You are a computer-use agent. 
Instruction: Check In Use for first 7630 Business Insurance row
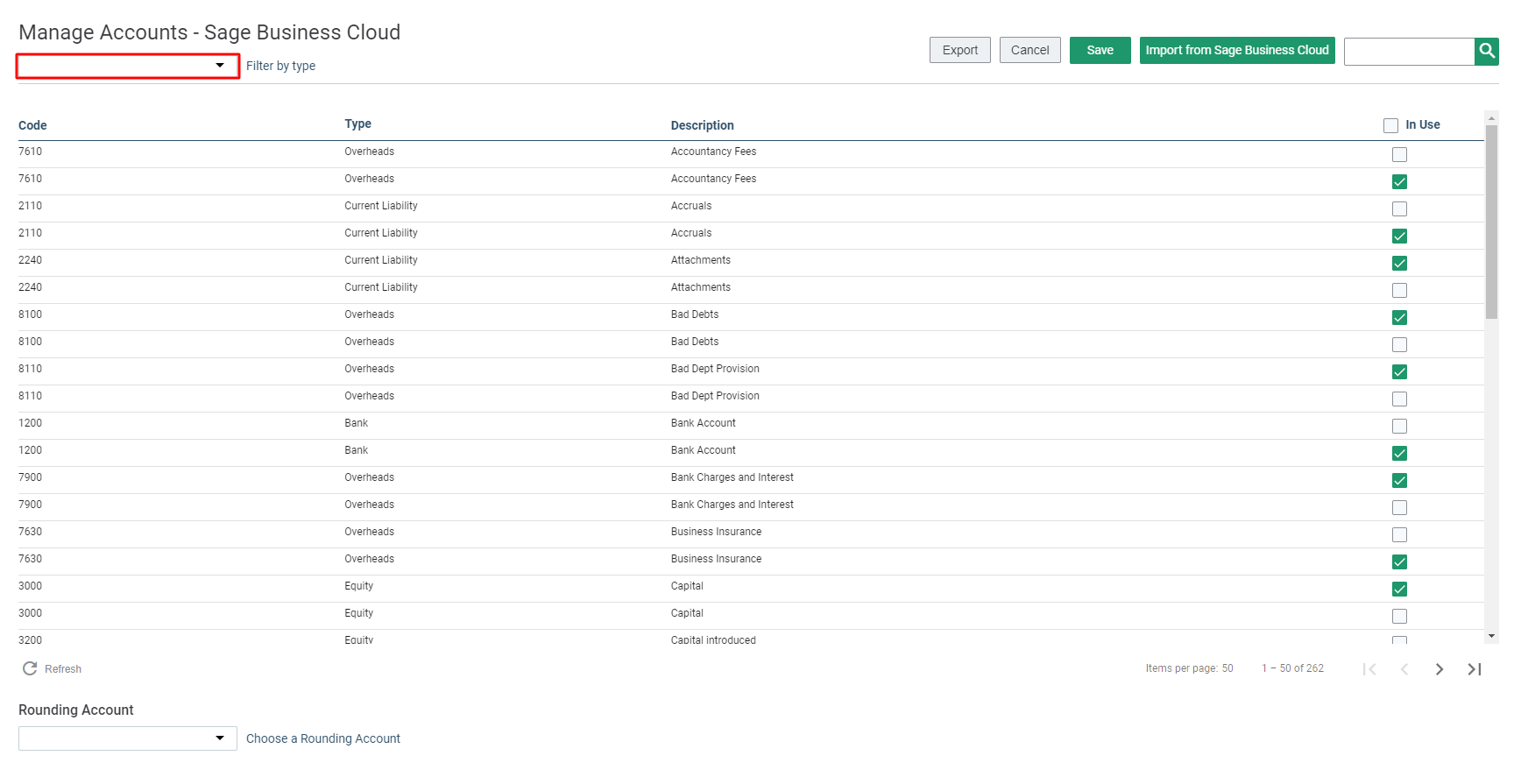(x=1399, y=535)
